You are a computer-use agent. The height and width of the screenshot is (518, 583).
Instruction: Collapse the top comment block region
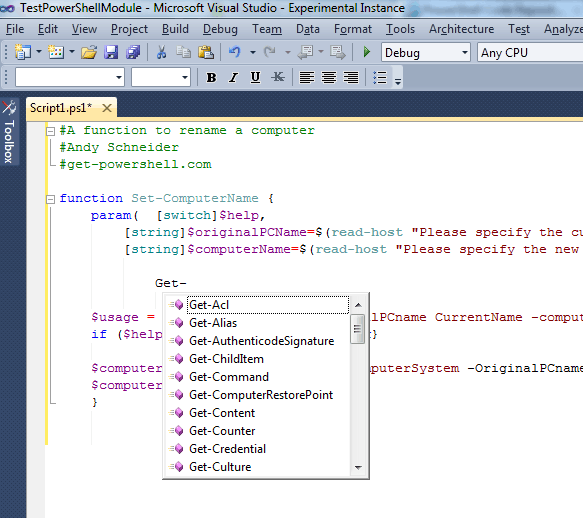[x=51, y=131]
